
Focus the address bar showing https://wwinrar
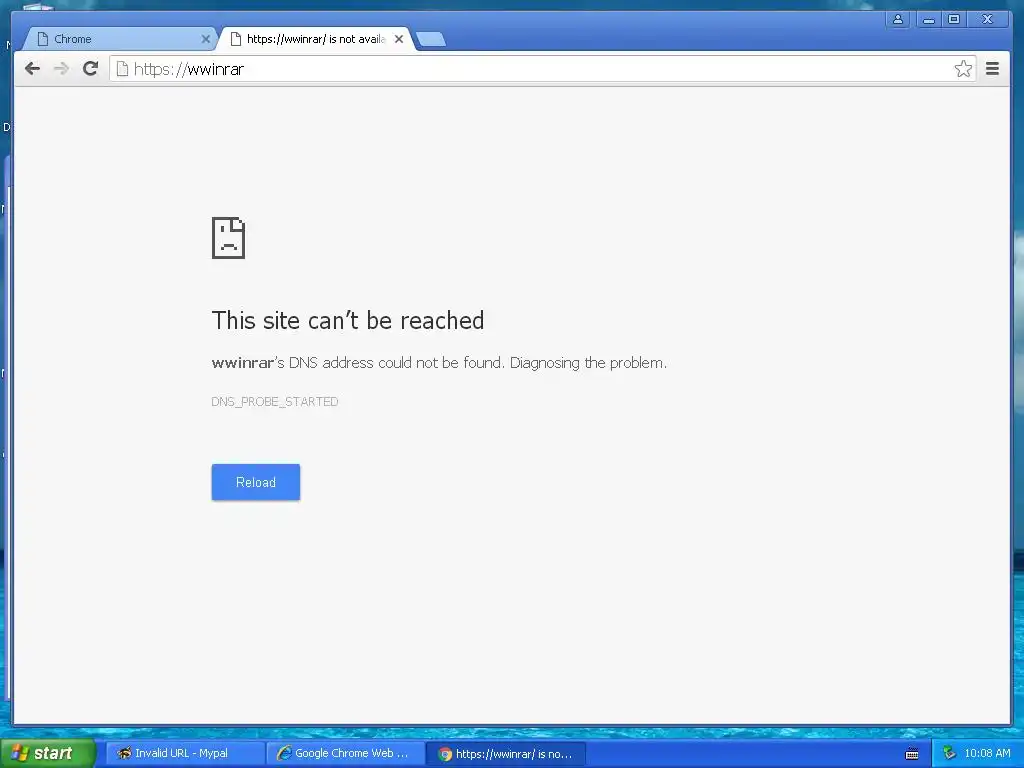542,69
